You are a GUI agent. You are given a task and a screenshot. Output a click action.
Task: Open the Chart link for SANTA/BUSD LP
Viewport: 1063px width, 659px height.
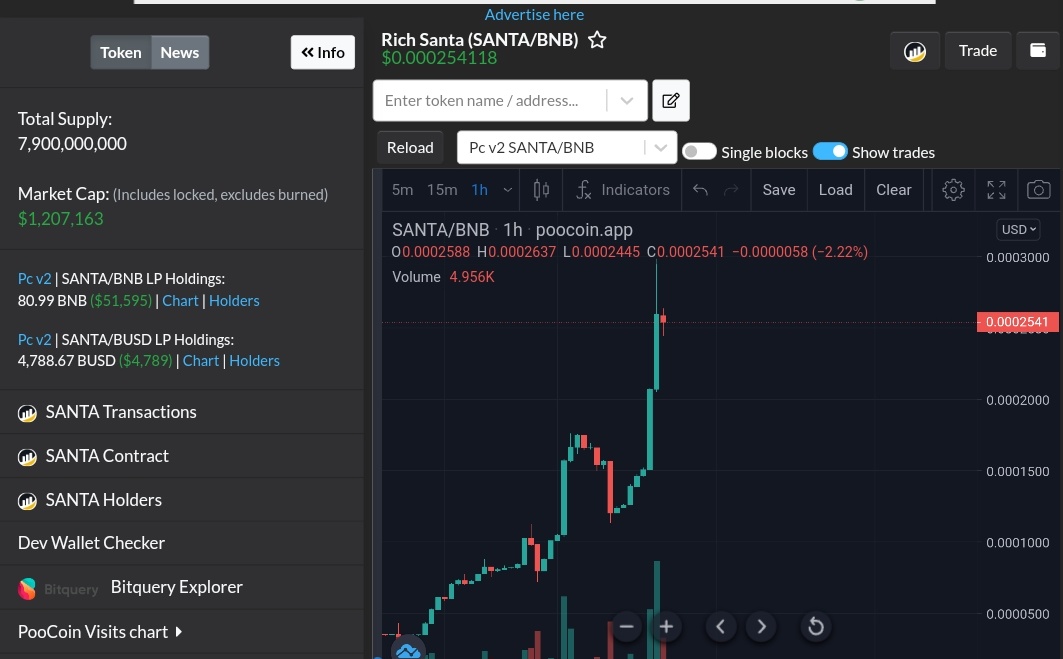(201, 361)
